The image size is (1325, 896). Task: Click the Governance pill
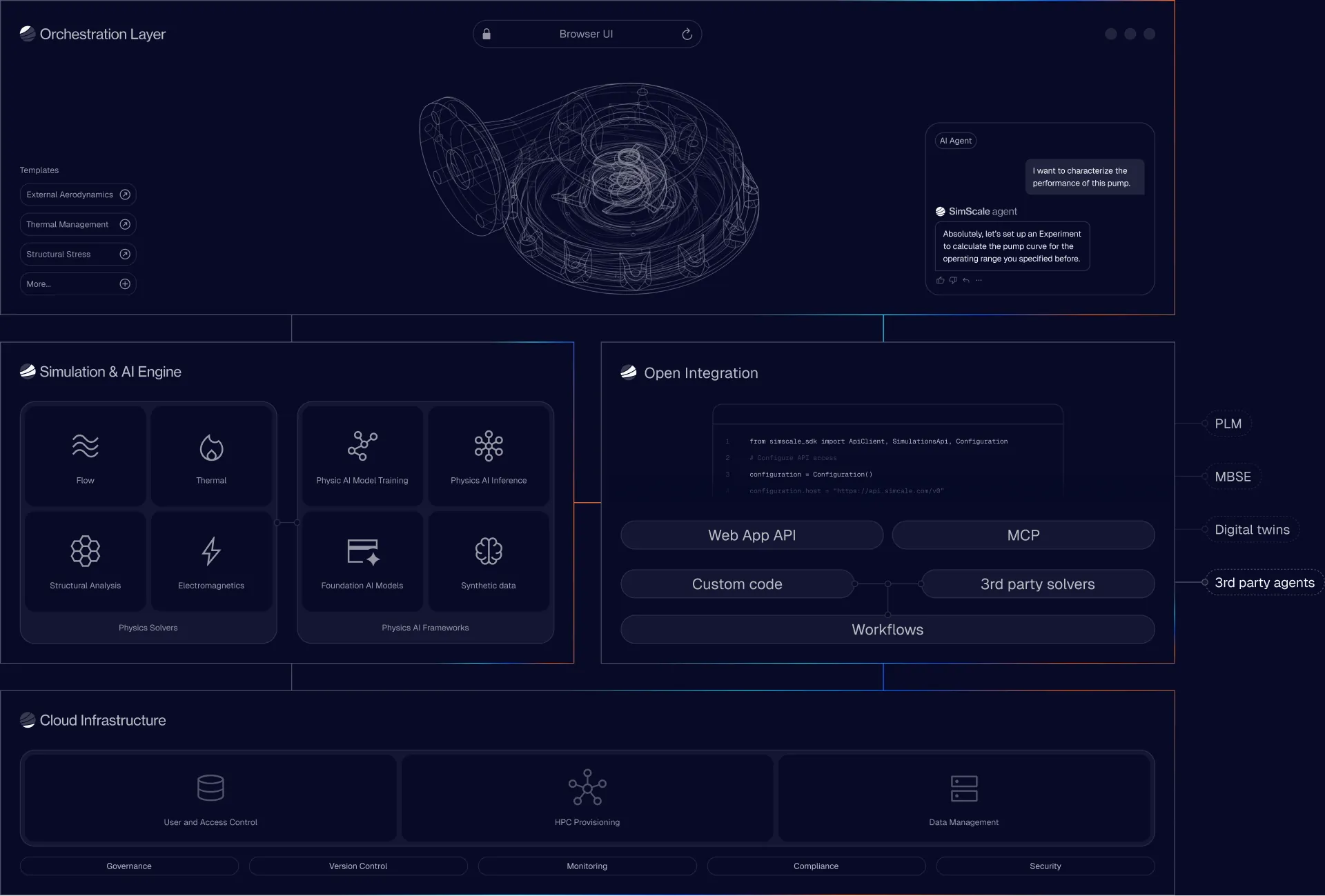(129, 866)
